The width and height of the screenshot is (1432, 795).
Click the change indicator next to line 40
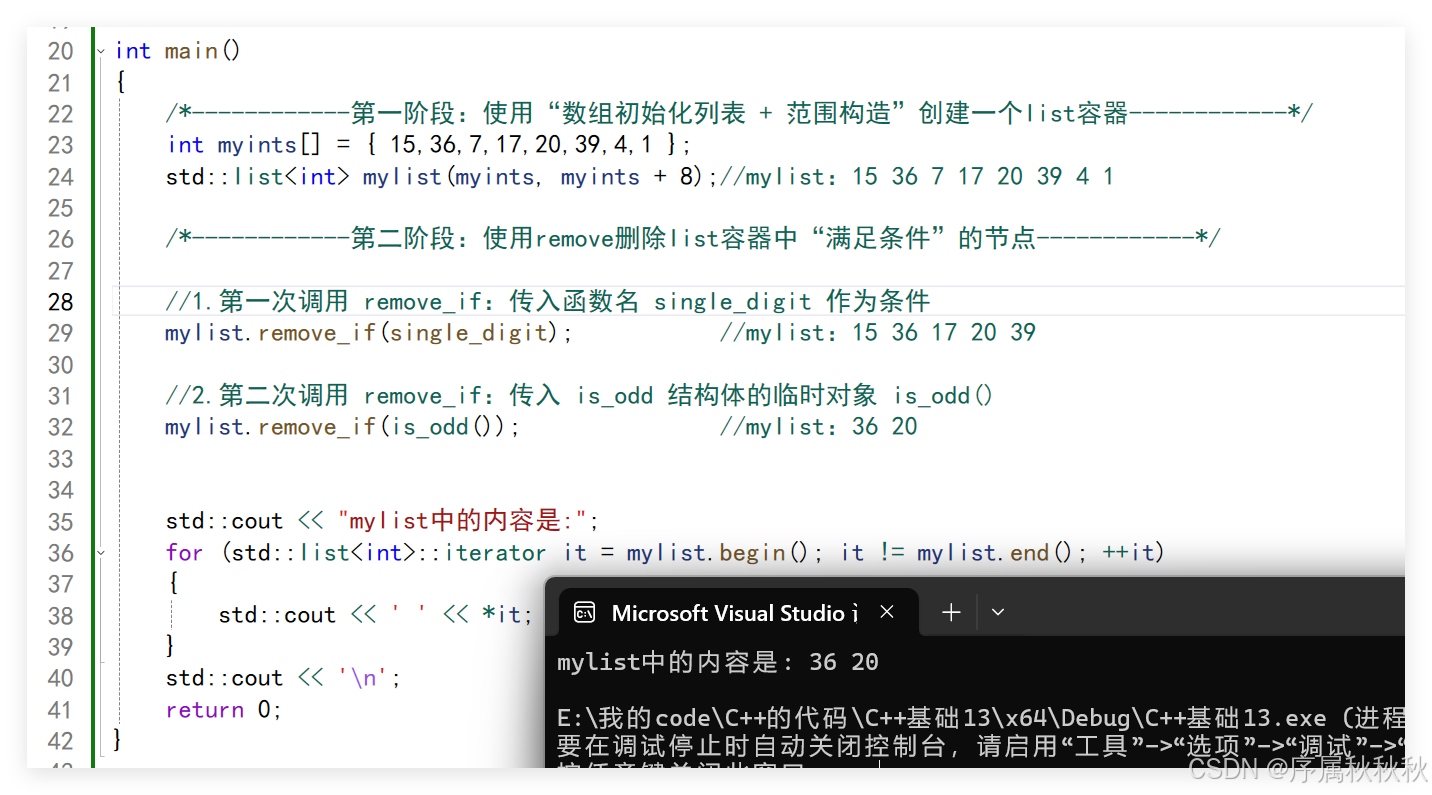(x=96, y=677)
